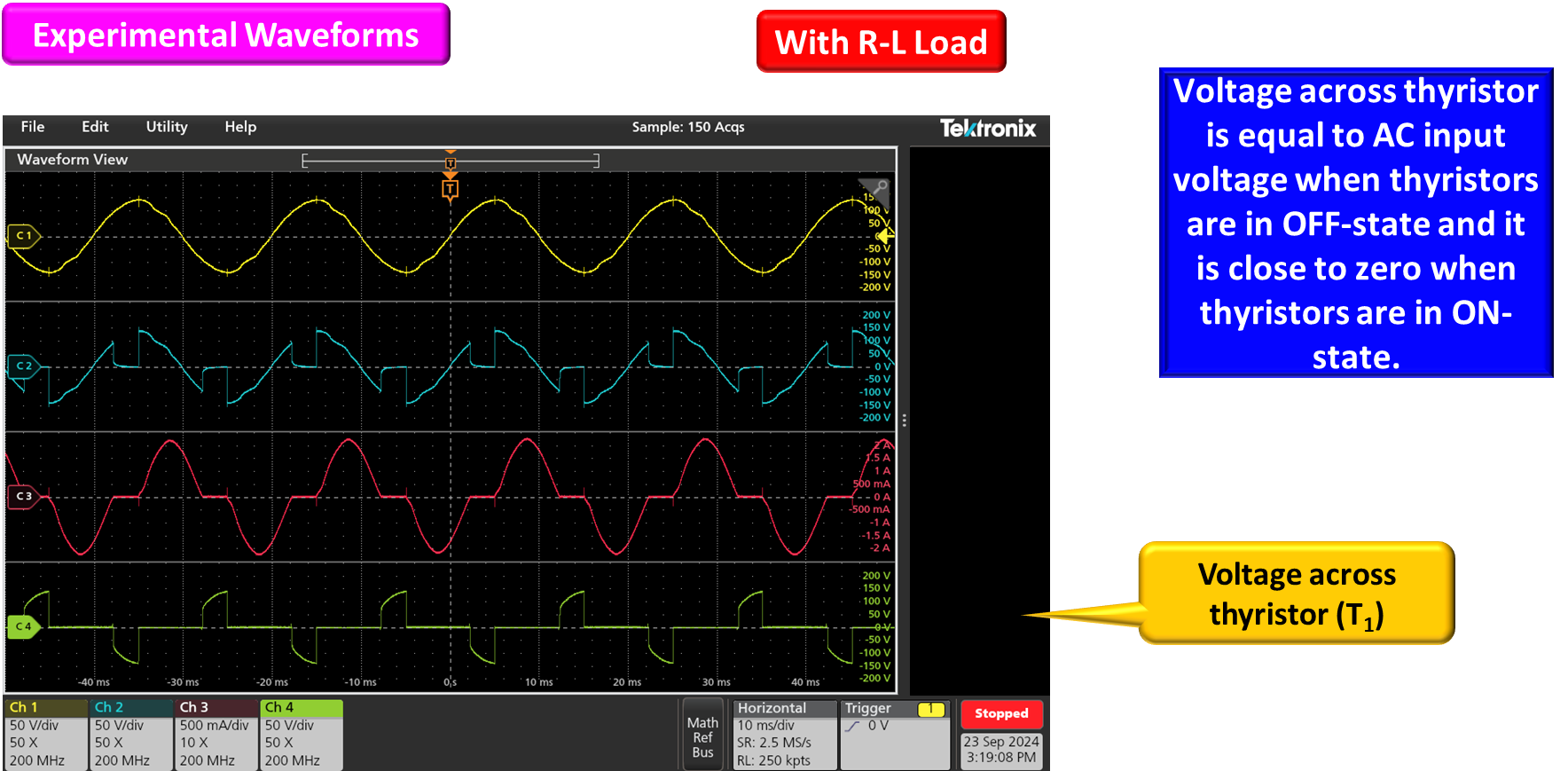This screenshot has height=771, width=1568.
Task: Toggle the Ch 3 channel badge
Action: (216, 734)
